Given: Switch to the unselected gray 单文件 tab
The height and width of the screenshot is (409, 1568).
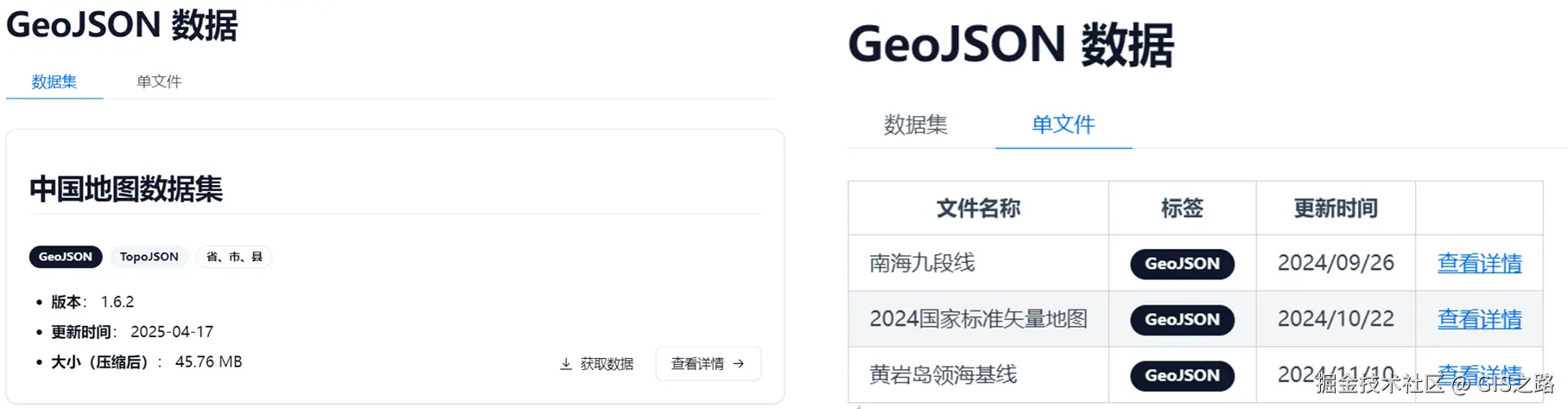Looking at the screenshot, I should point(159,81).
